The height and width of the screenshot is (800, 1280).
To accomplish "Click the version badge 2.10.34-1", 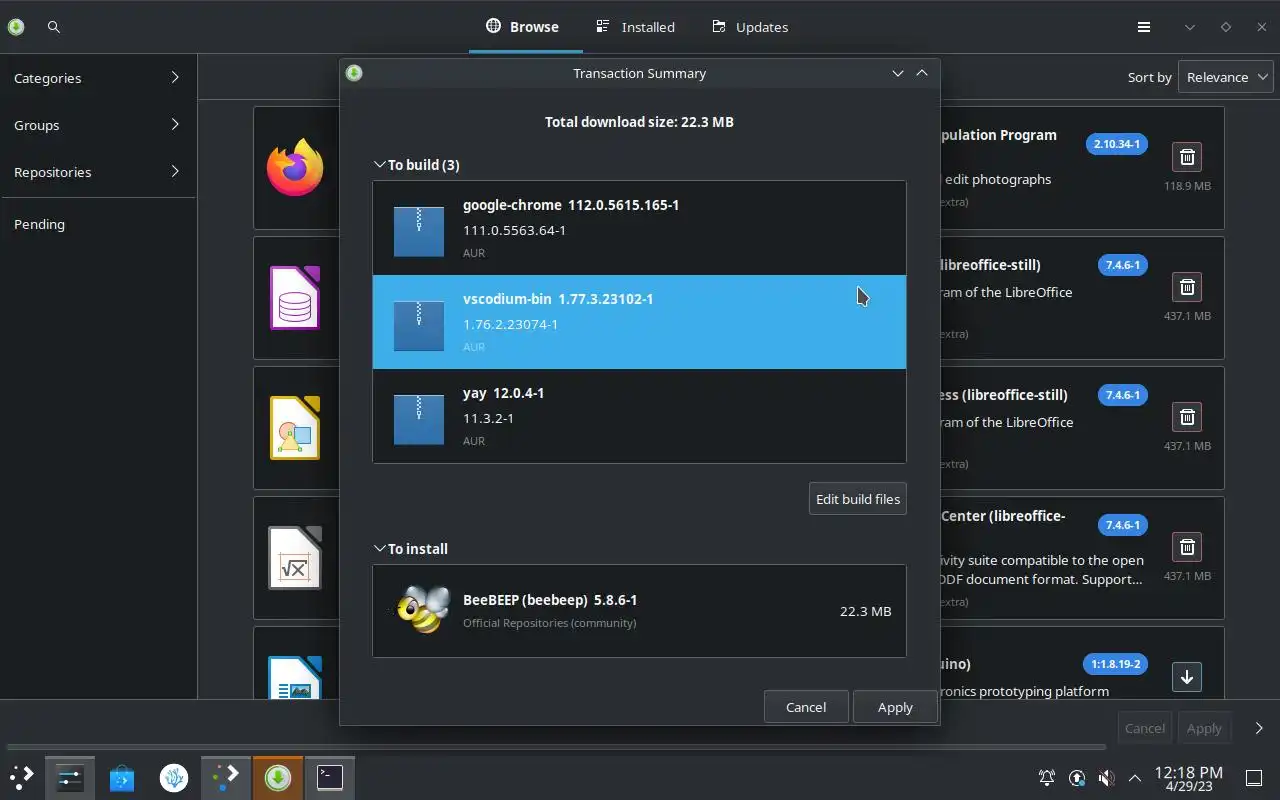I will (x=1116, y=144).
